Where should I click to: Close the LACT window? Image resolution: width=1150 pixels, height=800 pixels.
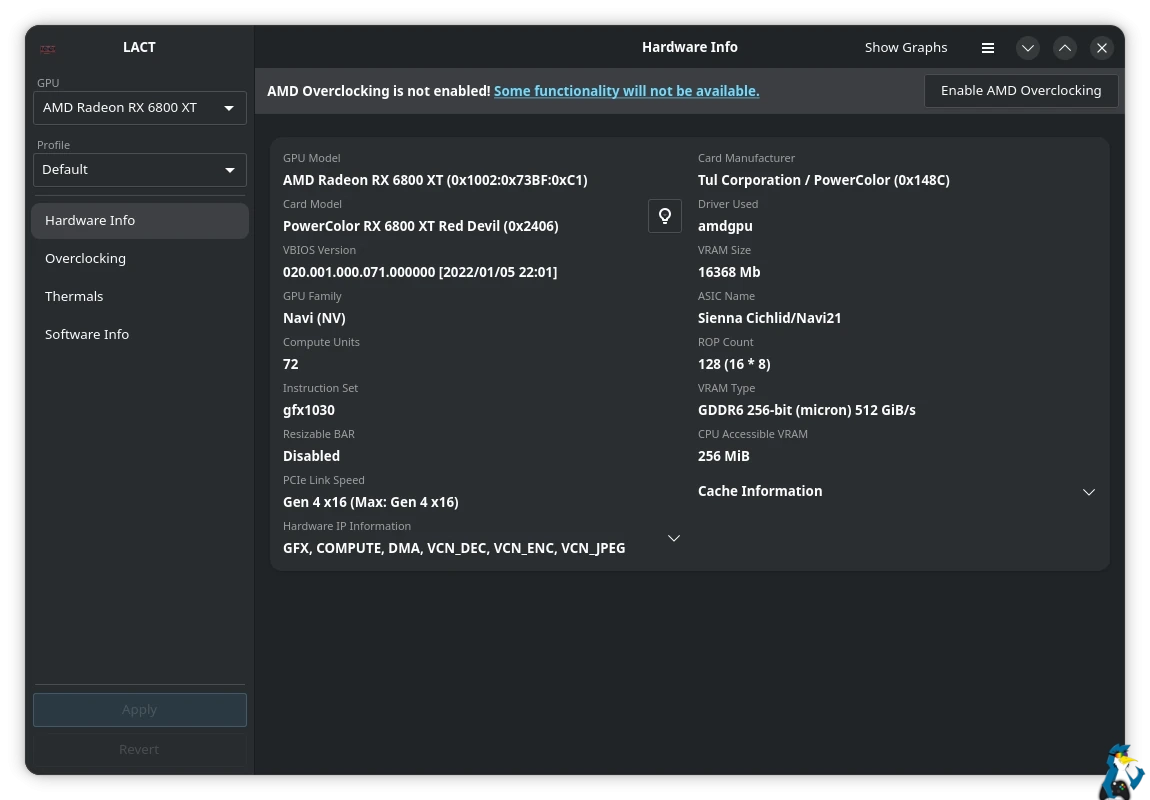[x=1102, y=48]
